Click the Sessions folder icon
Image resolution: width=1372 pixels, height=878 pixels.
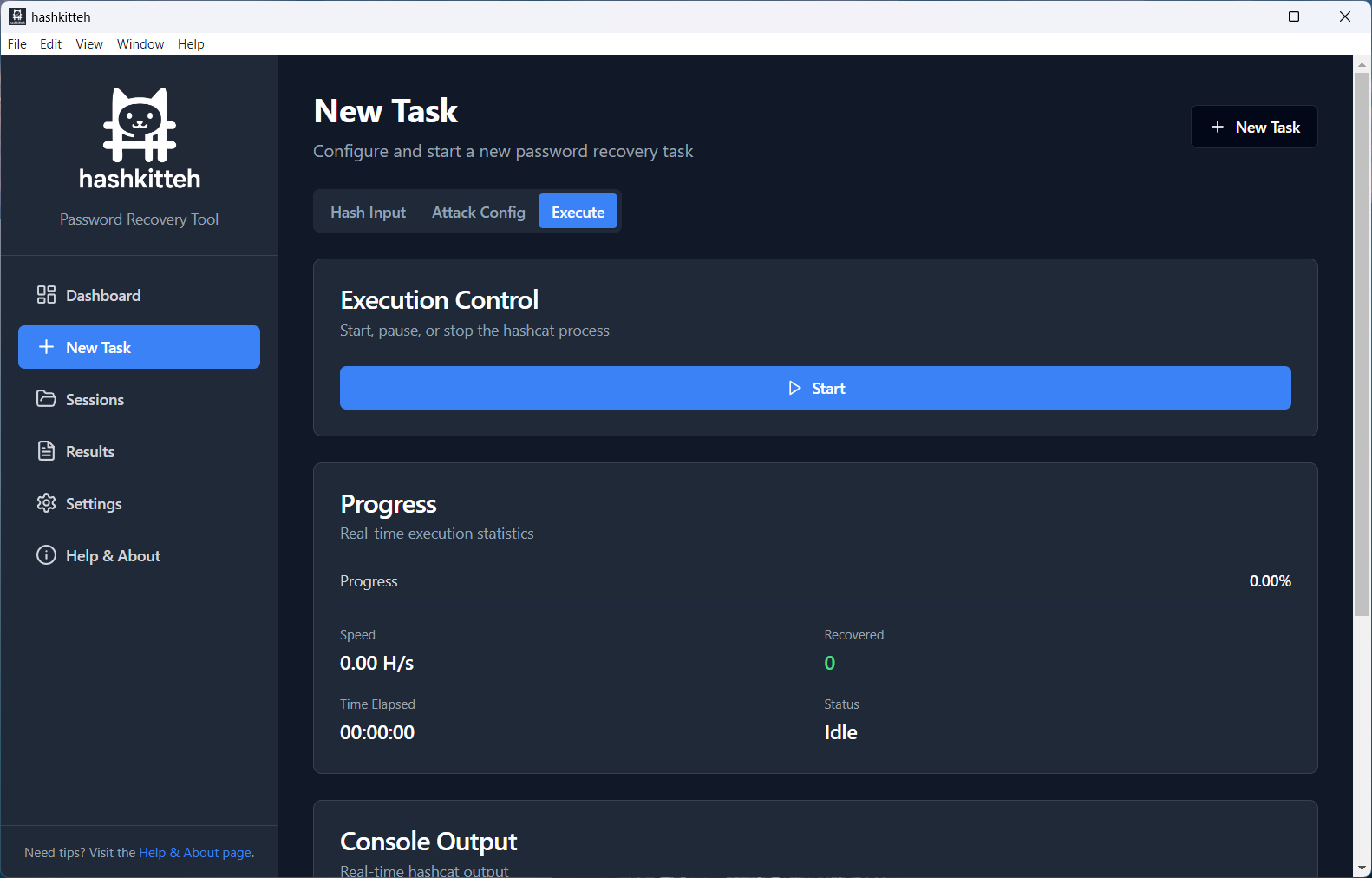[46, 399]
